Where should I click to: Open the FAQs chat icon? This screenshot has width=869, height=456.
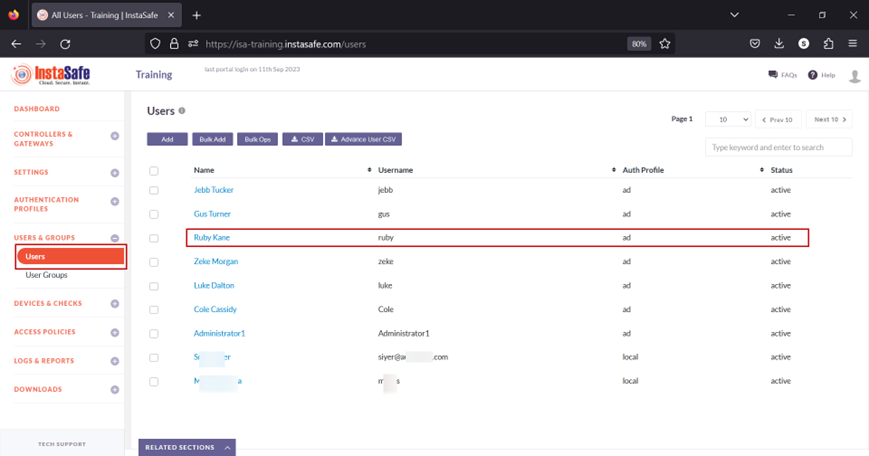[773, 75]
